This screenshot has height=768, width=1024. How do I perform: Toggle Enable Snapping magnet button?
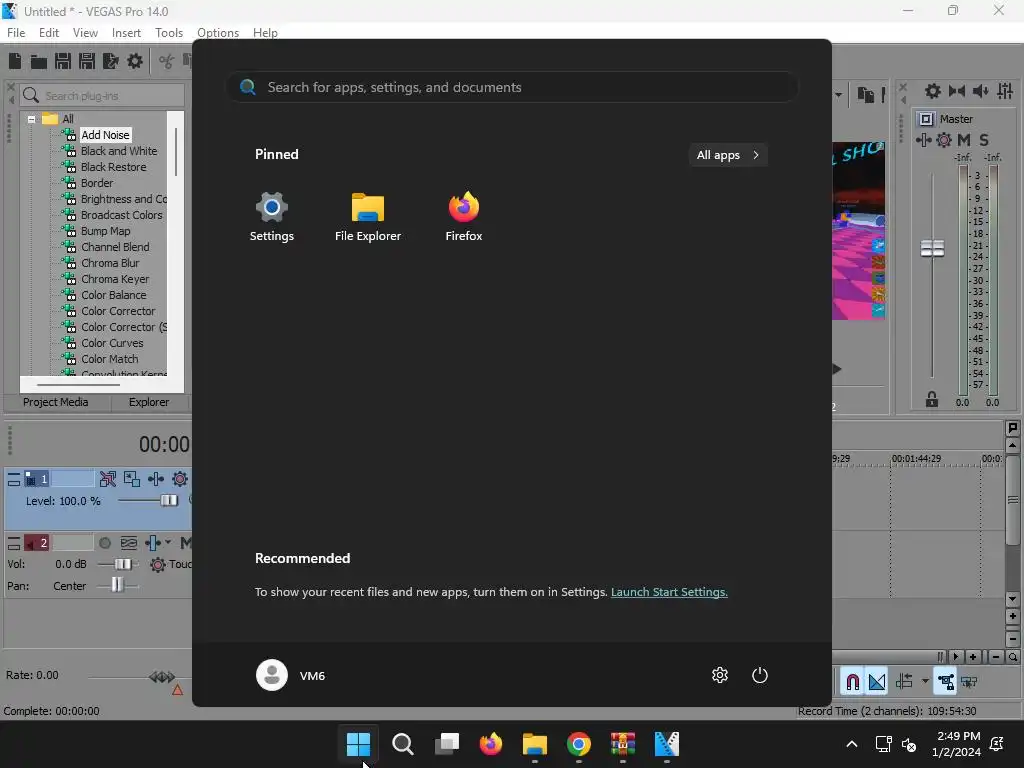[x=852, y=682]
